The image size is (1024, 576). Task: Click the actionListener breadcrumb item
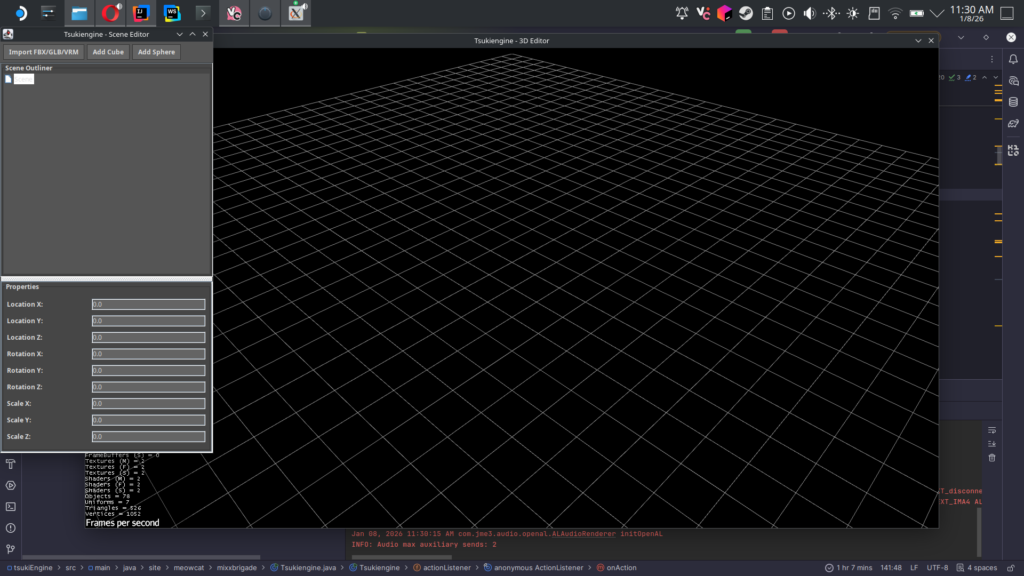[445, 567]
